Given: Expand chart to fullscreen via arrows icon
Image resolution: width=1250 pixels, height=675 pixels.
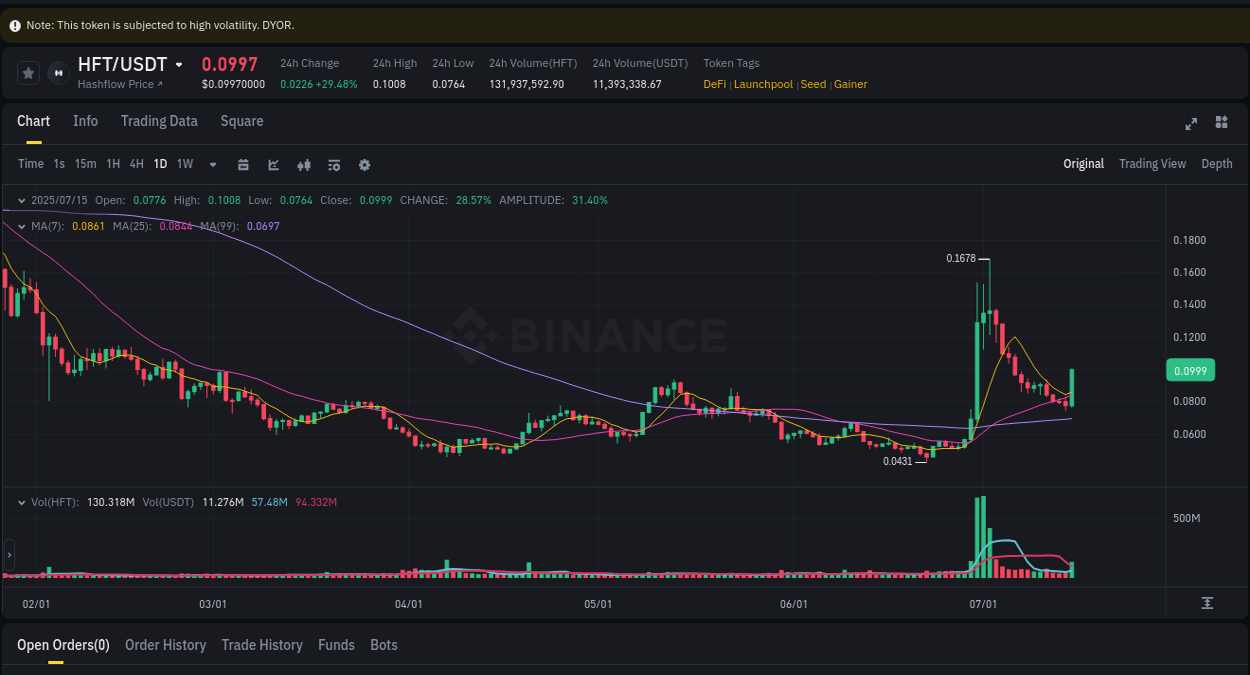Looking at the screenshot, I should tap(1190, 124).
